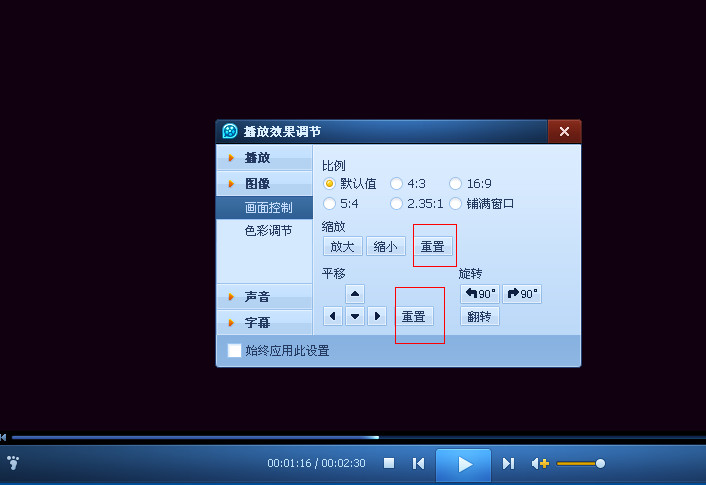Collapse the 图像 section
This screenshot has height=485, width=706.
(x=257, y=184)
